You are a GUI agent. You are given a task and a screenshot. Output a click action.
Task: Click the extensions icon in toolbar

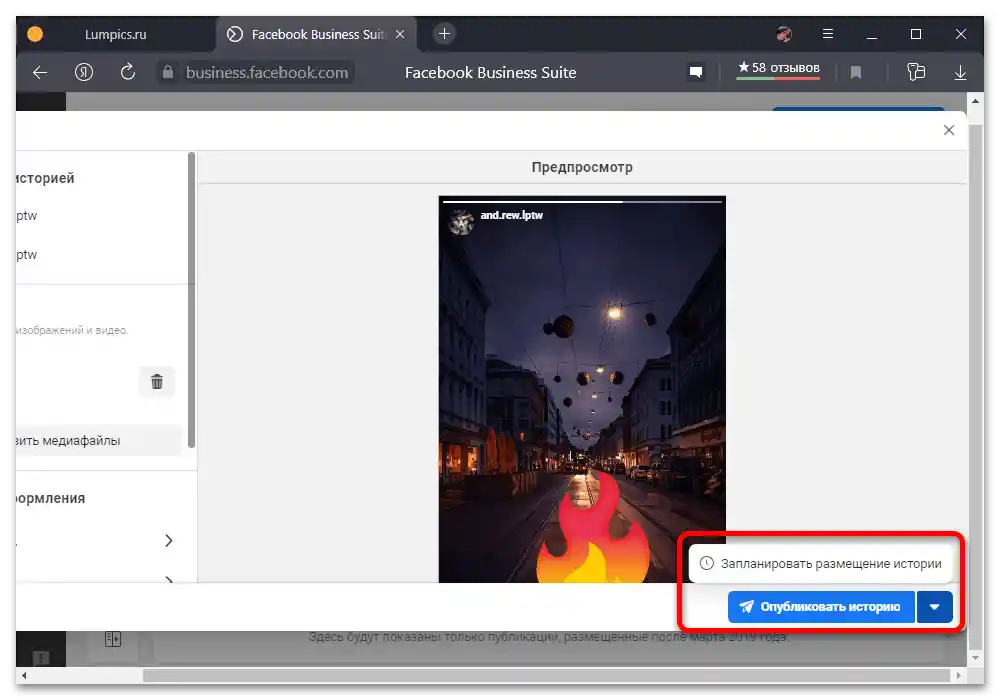(x=914, y=72)
